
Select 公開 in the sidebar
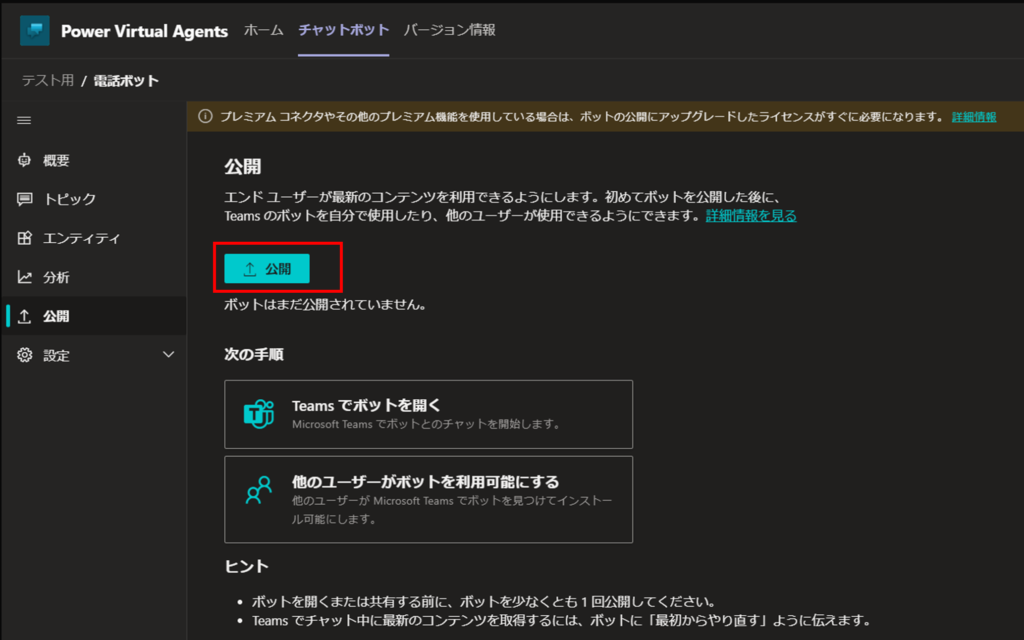94,316
